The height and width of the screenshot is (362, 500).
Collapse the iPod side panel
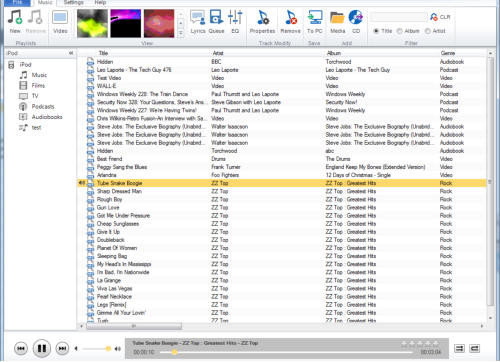(x=71, y=53)
